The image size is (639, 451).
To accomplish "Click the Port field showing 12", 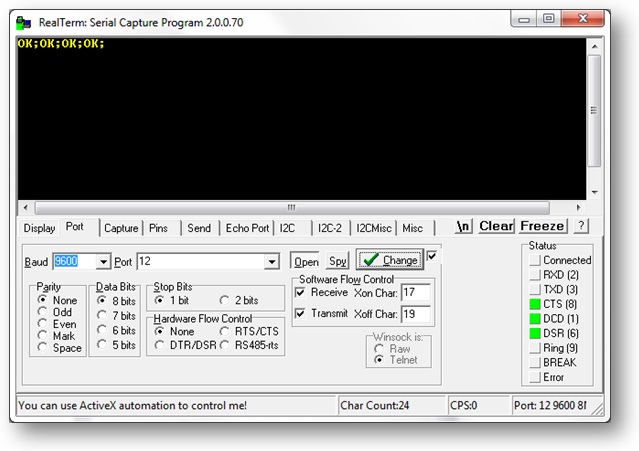I will click(x=201, y=262).
